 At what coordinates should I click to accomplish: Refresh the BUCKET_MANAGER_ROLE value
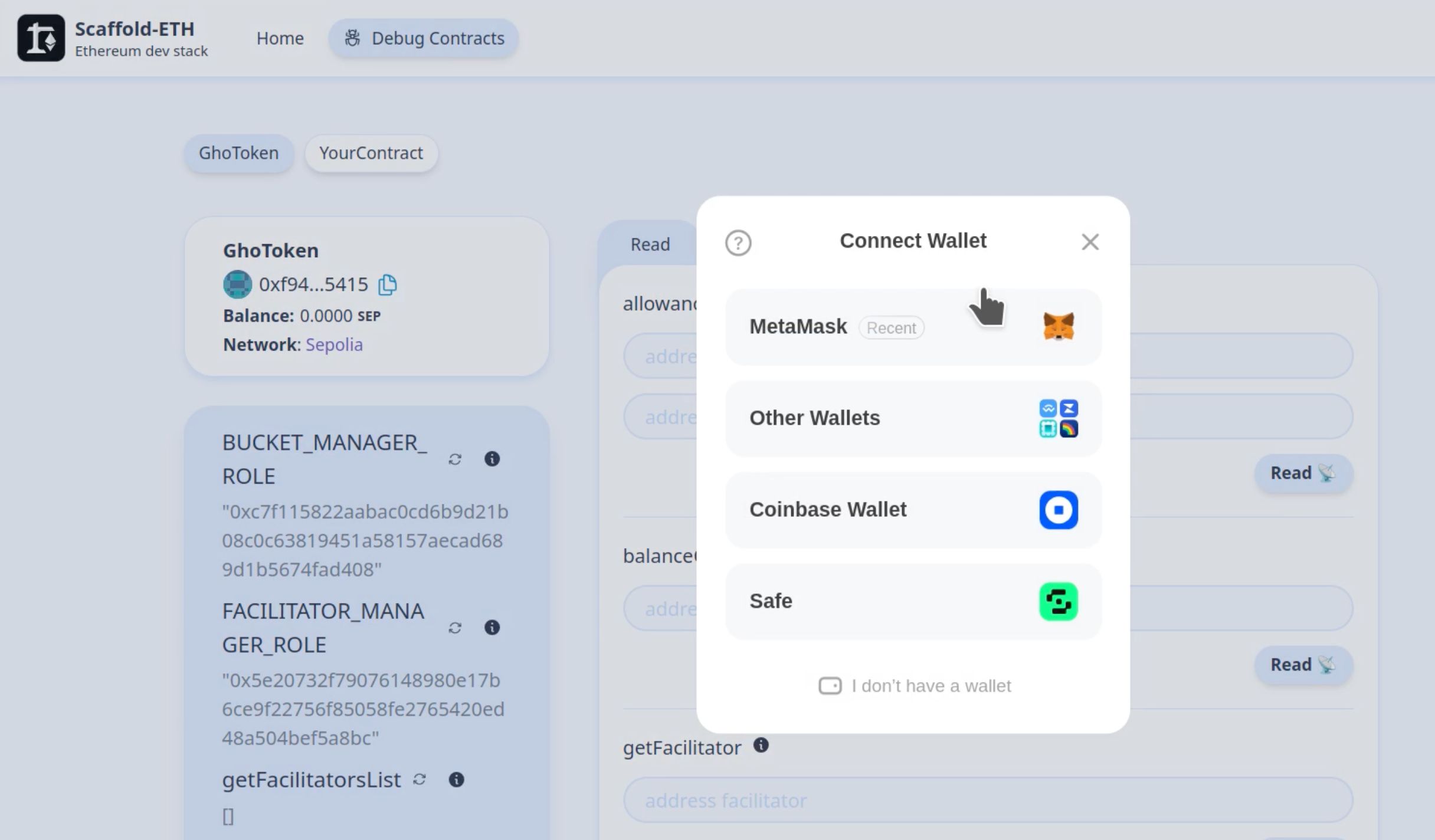[454, 460]
